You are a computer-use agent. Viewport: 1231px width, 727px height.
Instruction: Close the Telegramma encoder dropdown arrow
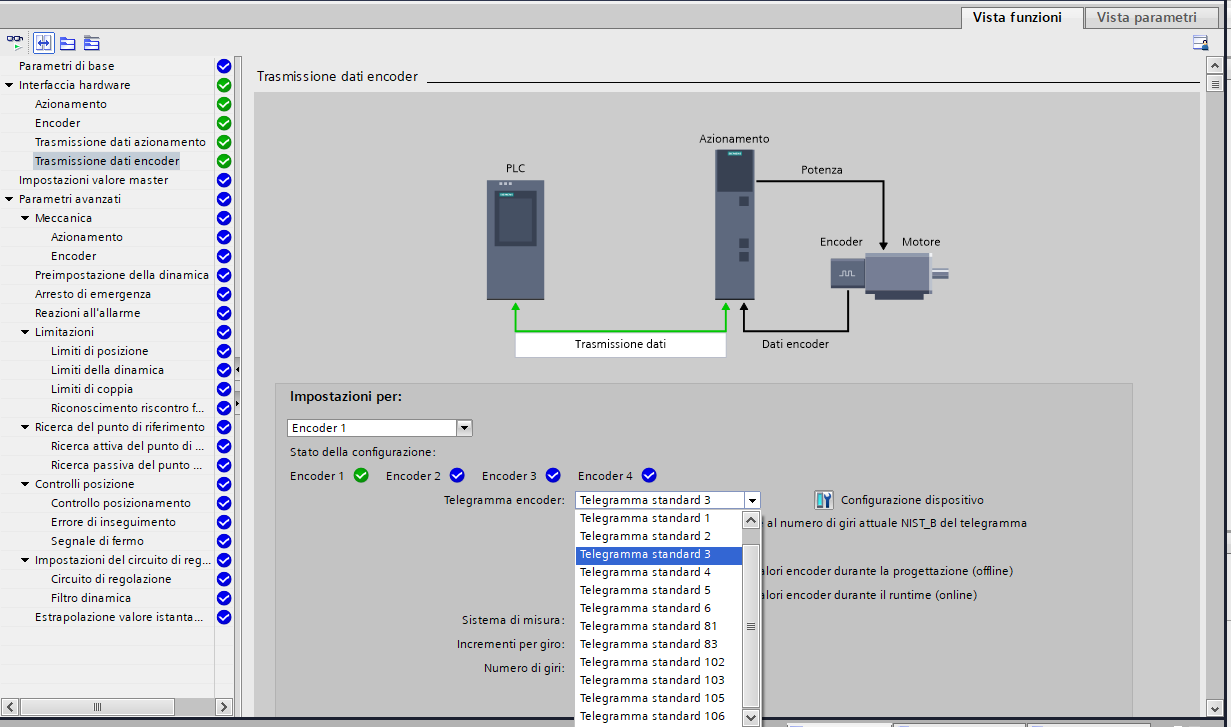pos(752,500)
